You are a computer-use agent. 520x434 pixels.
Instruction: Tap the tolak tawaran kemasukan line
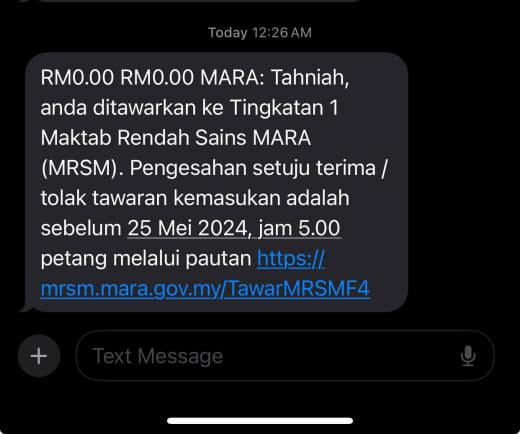(x=195, y=198)
